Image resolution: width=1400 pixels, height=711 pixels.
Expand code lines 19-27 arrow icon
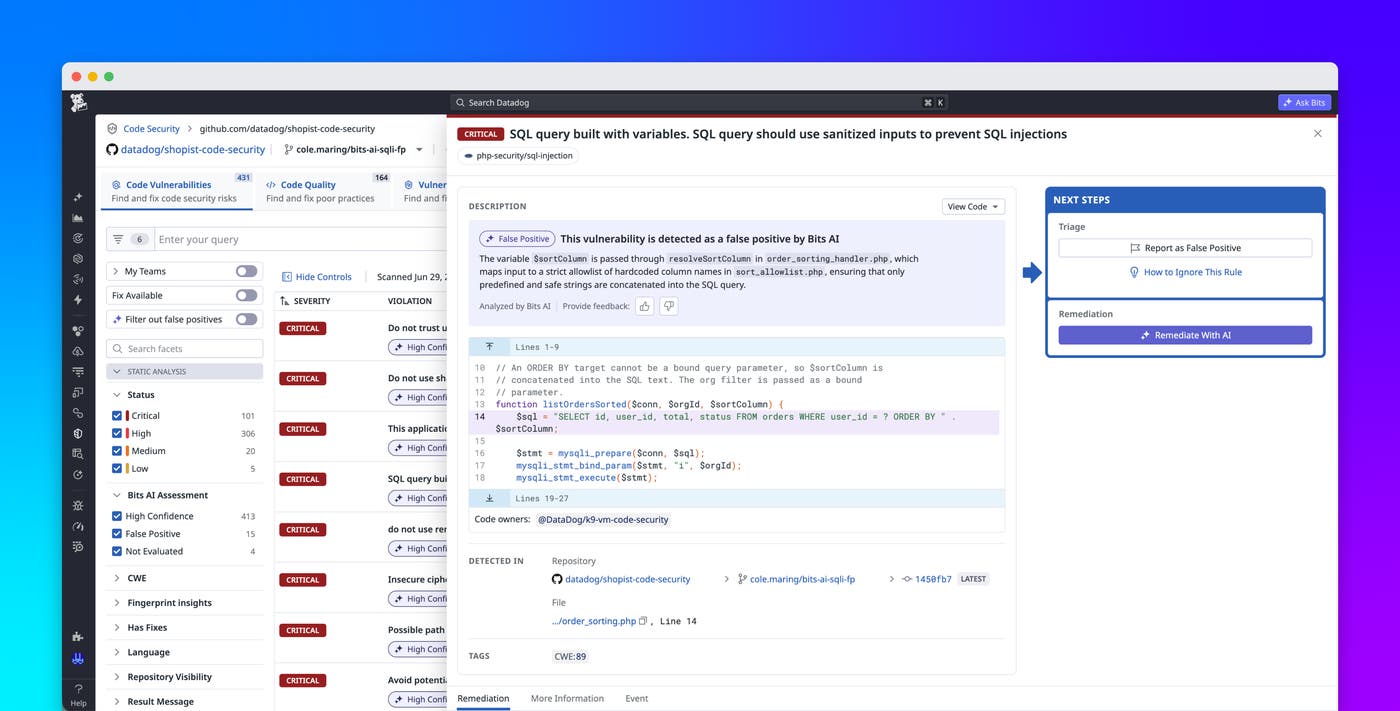[x=489, y=498]
